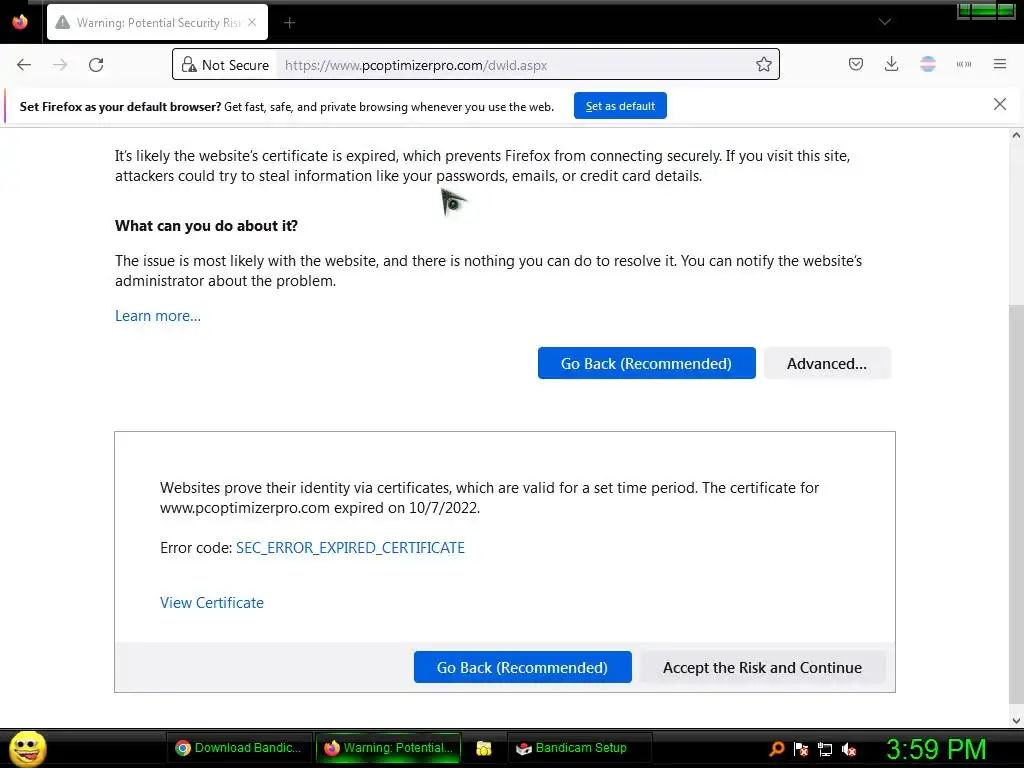Open a new tab with the plus button
Screen dimensions: 1024x768
point(289,23)
